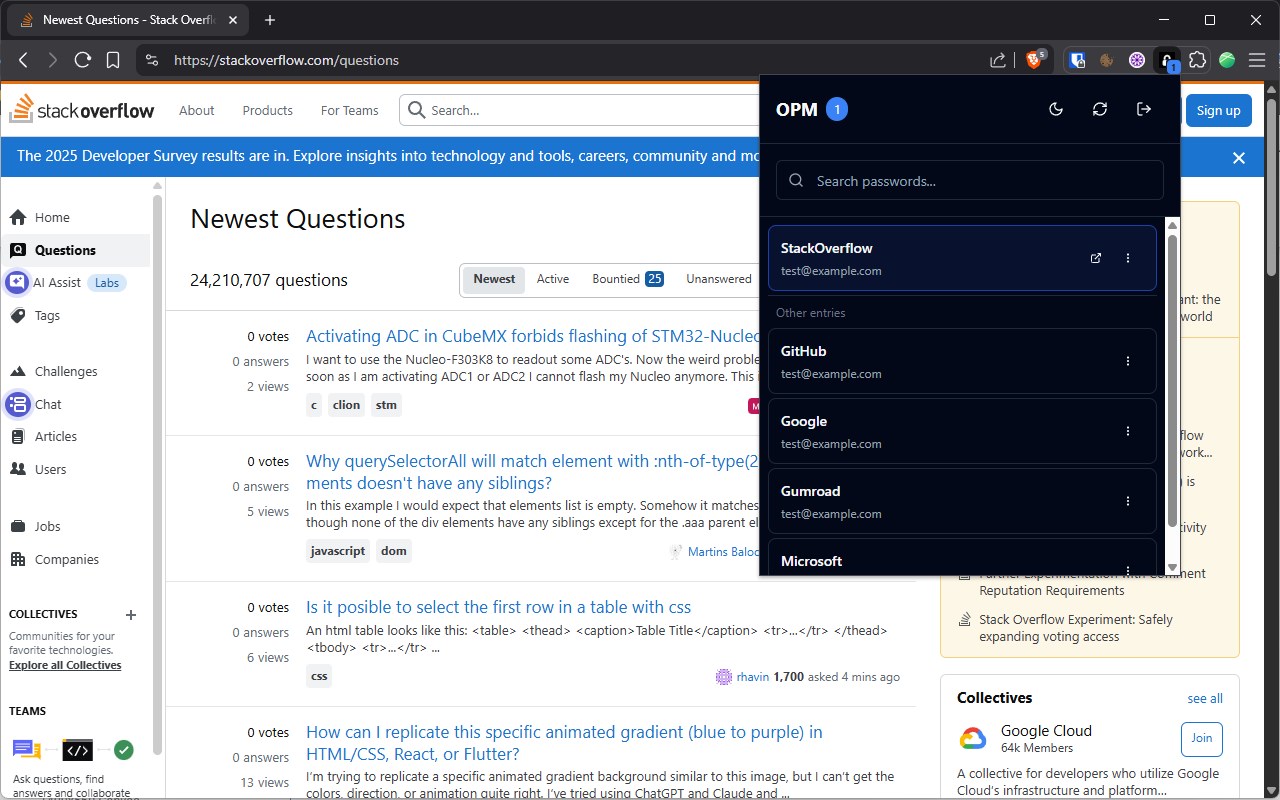Select the Google password entry

[962, 431]
